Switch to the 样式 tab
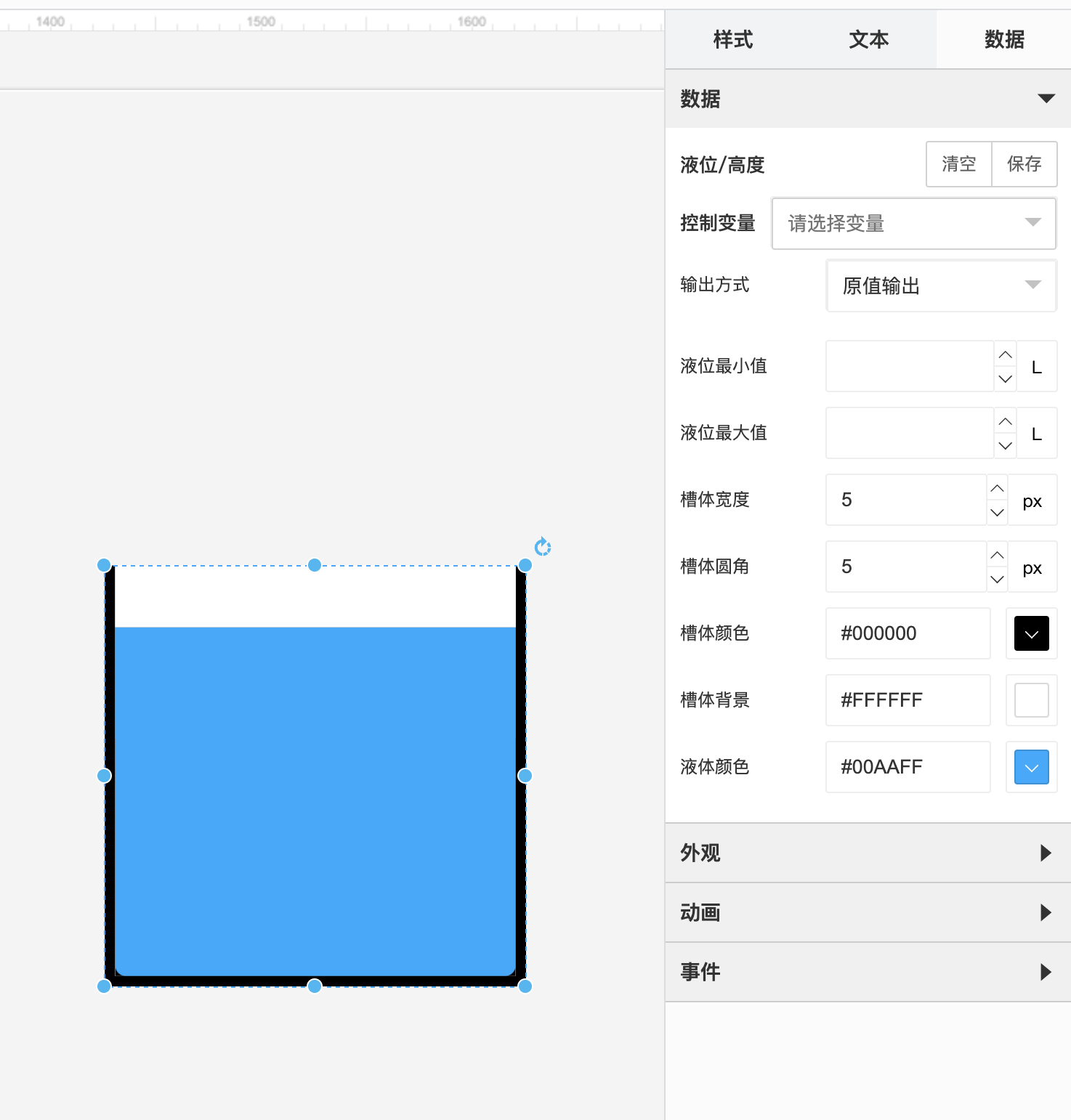This screenshot has width=1071, height=1120. click(733, 40)
